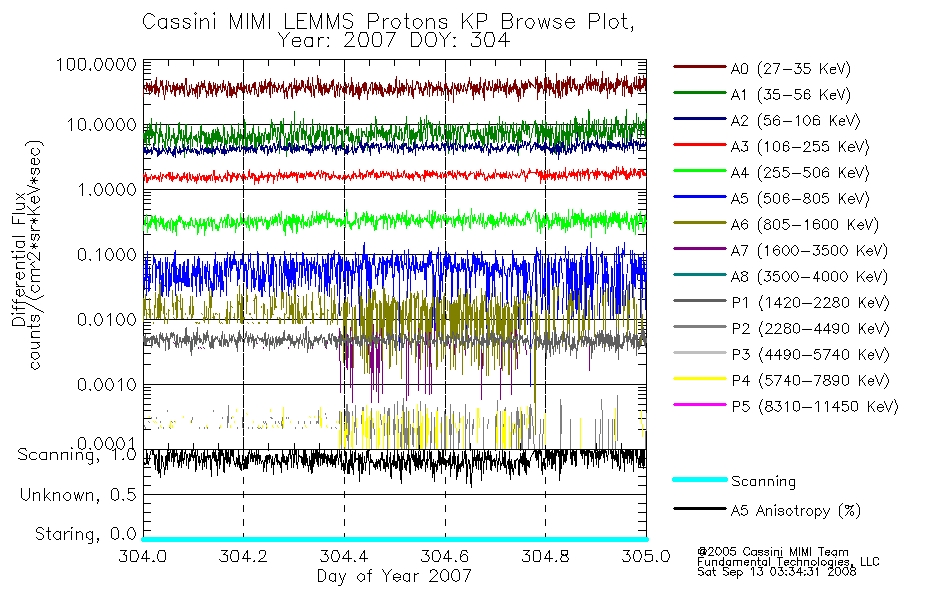Click the teal A8 legend line

[x=699, y=275]
